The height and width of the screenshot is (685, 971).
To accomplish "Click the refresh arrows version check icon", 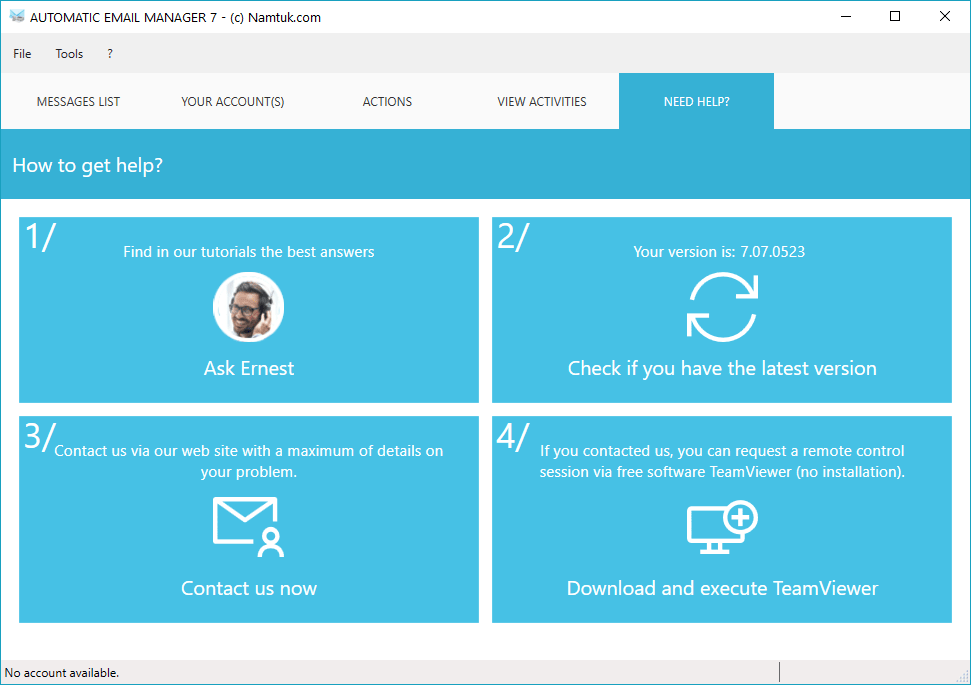I will click(x=722, y=307).
